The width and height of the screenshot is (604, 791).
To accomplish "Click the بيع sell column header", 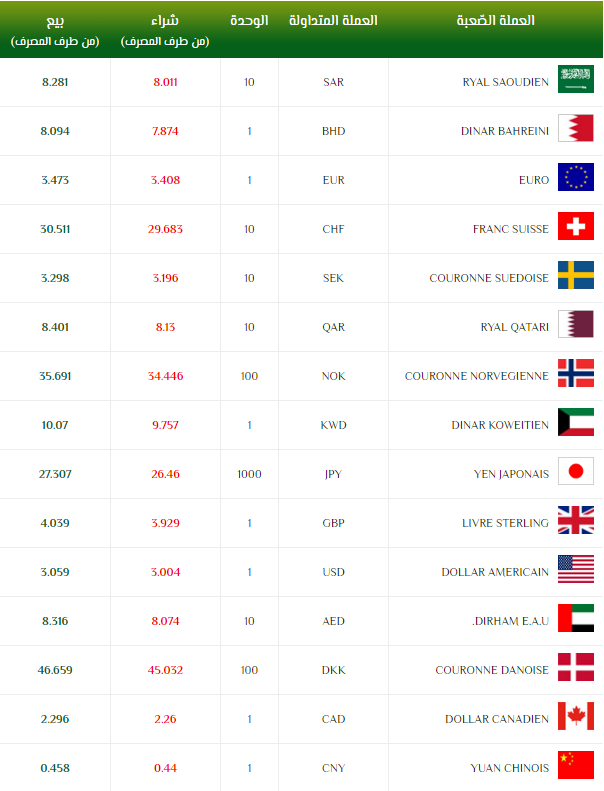I will pyautogui.click(x=54, y=21).
